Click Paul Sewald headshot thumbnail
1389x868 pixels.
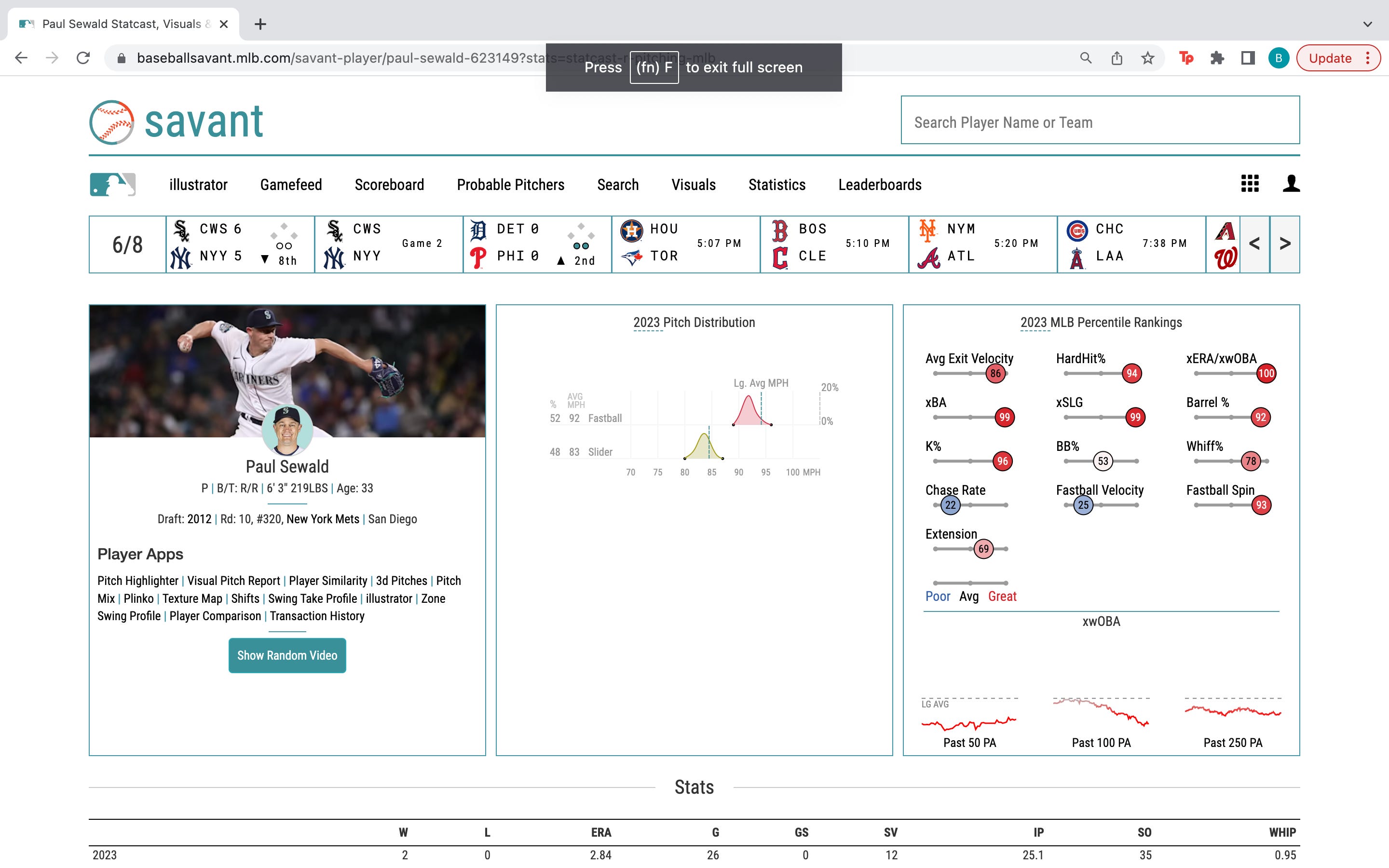pyautogui.click(x=287, y=430)
